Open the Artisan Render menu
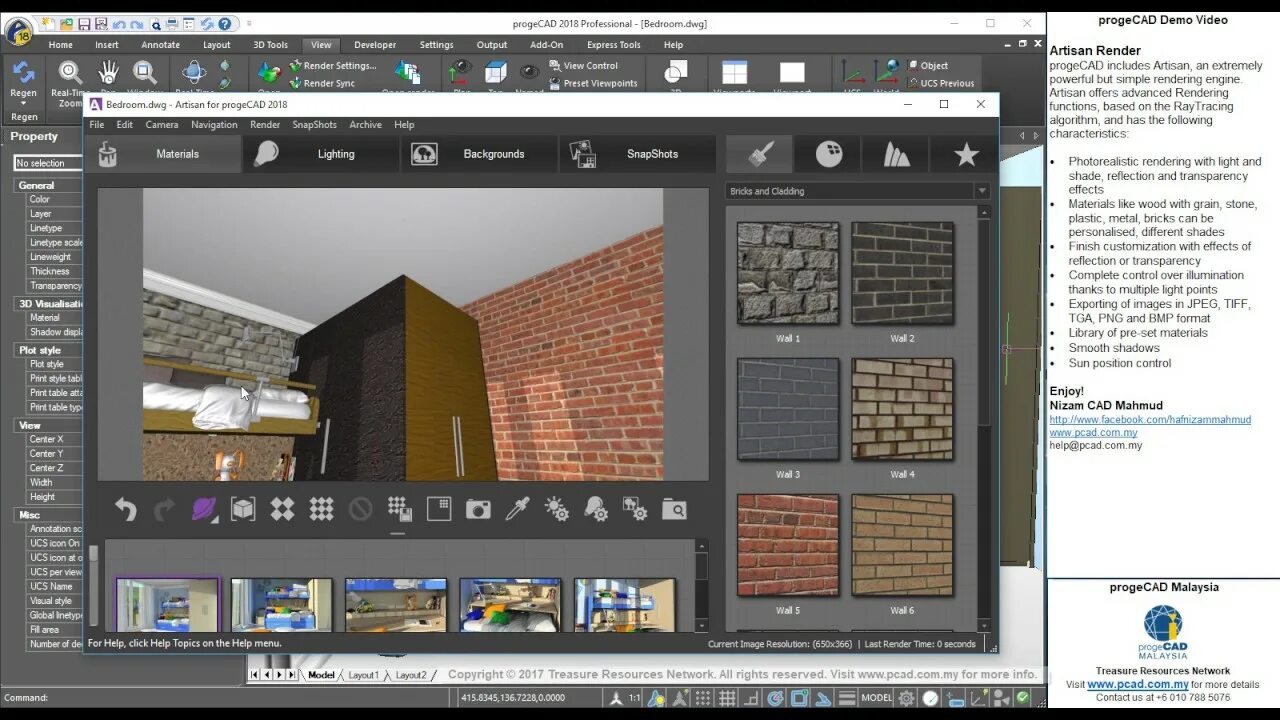The width and height of the screenshot is (1280, 720). [x=265, y=125]
